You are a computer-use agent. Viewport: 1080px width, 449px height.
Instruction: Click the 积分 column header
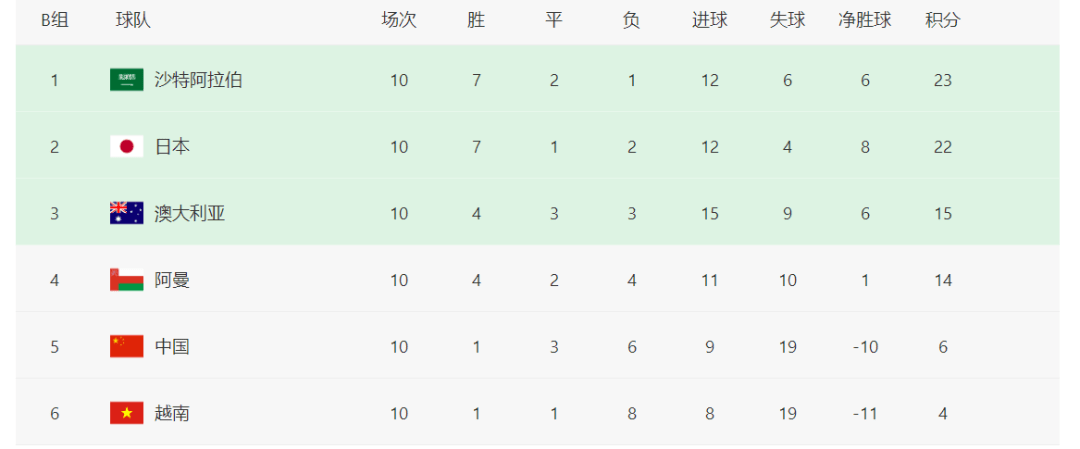click(942, 21)
